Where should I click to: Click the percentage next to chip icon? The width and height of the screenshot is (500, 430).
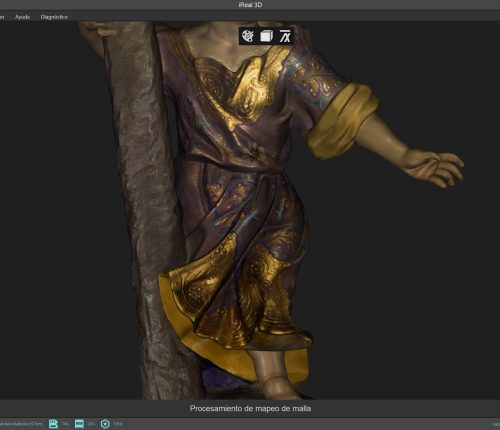click(91, 424)
